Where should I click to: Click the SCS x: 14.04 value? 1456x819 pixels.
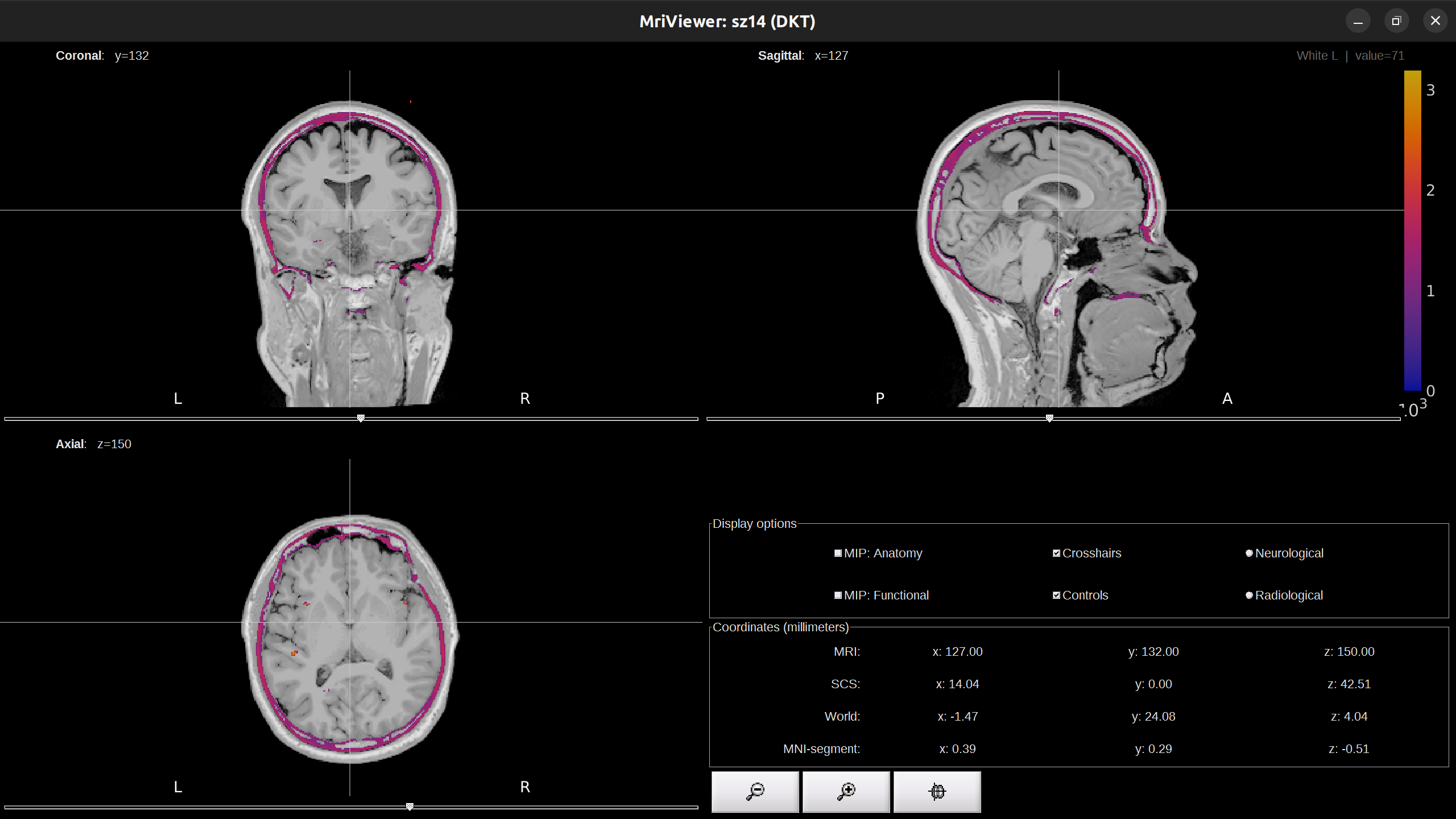957,684
